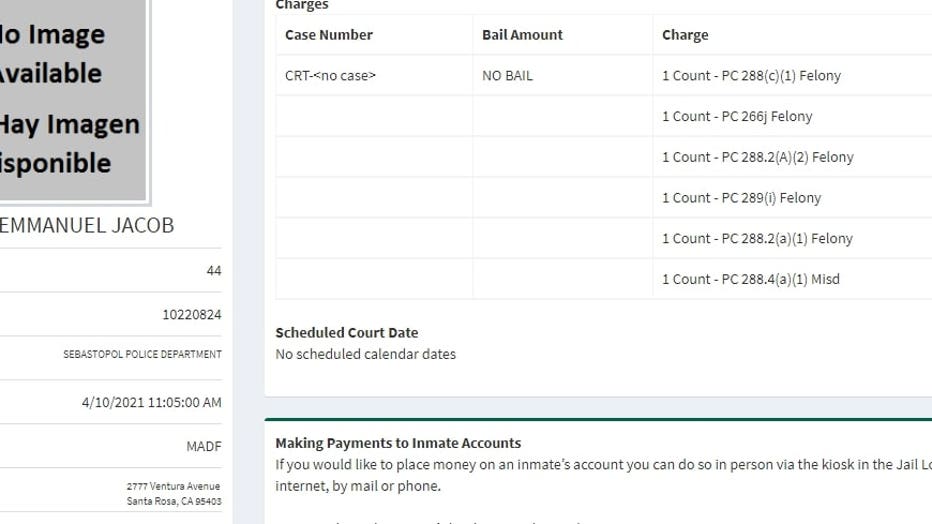Click the 2777 Ventura Avenue address

click(x=174, y=493)
